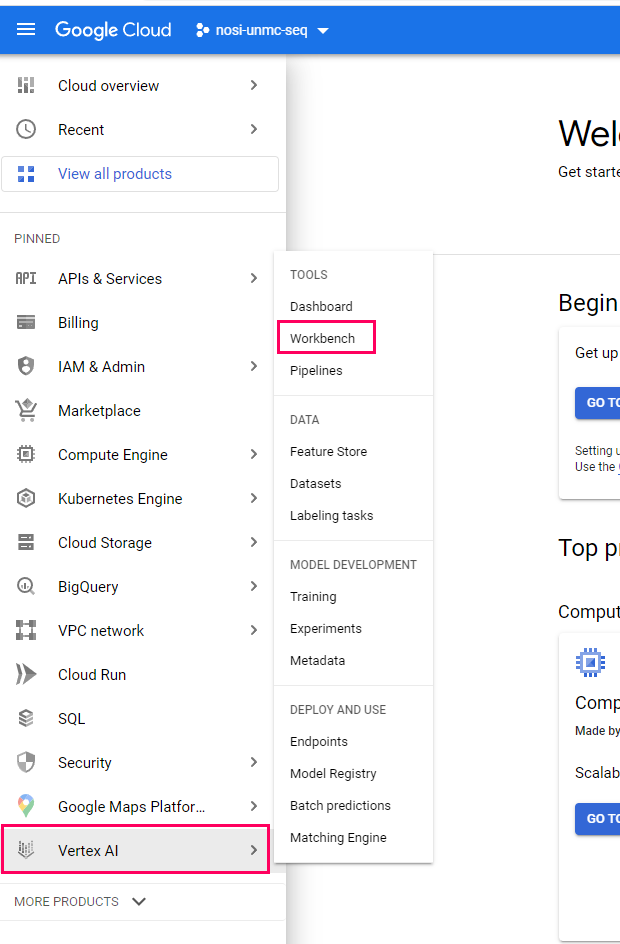Image resolution: width=620 pixels, height=944 pixels.
Task: Click the Vertex AI icon
Action: (26, 849)
